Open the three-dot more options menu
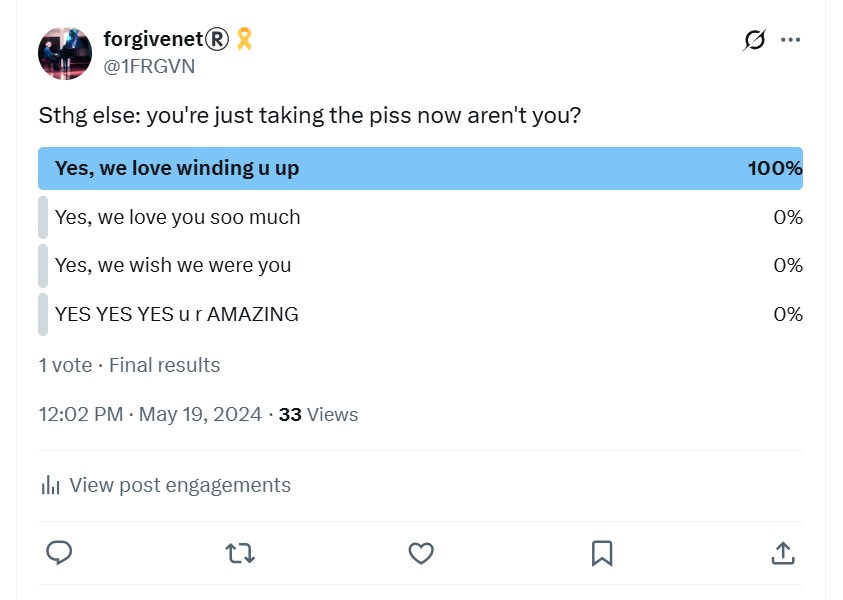 [x=790, y=40]
